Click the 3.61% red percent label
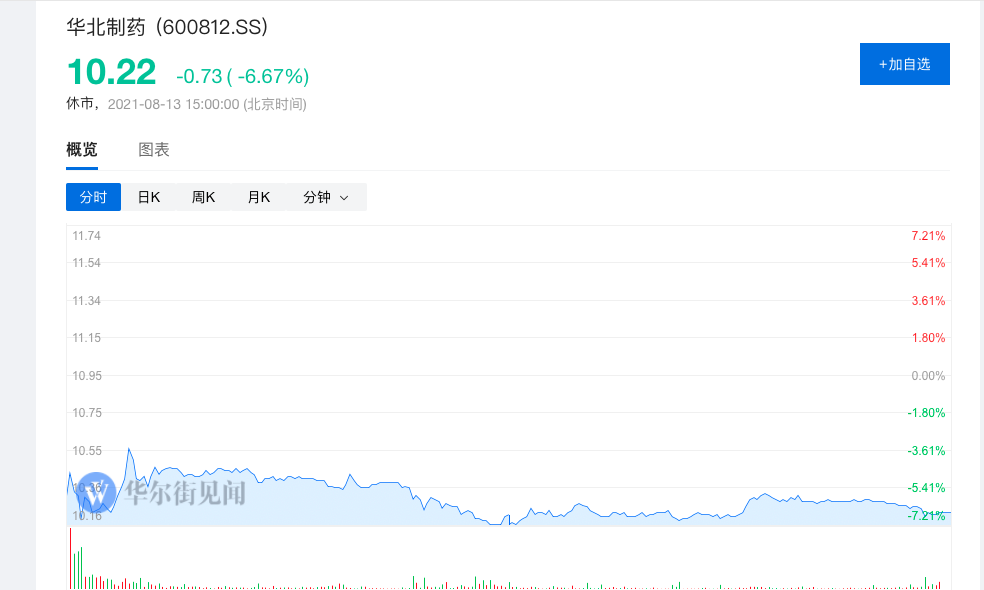This screenshot has width=984, height=590. click(928, 301)
